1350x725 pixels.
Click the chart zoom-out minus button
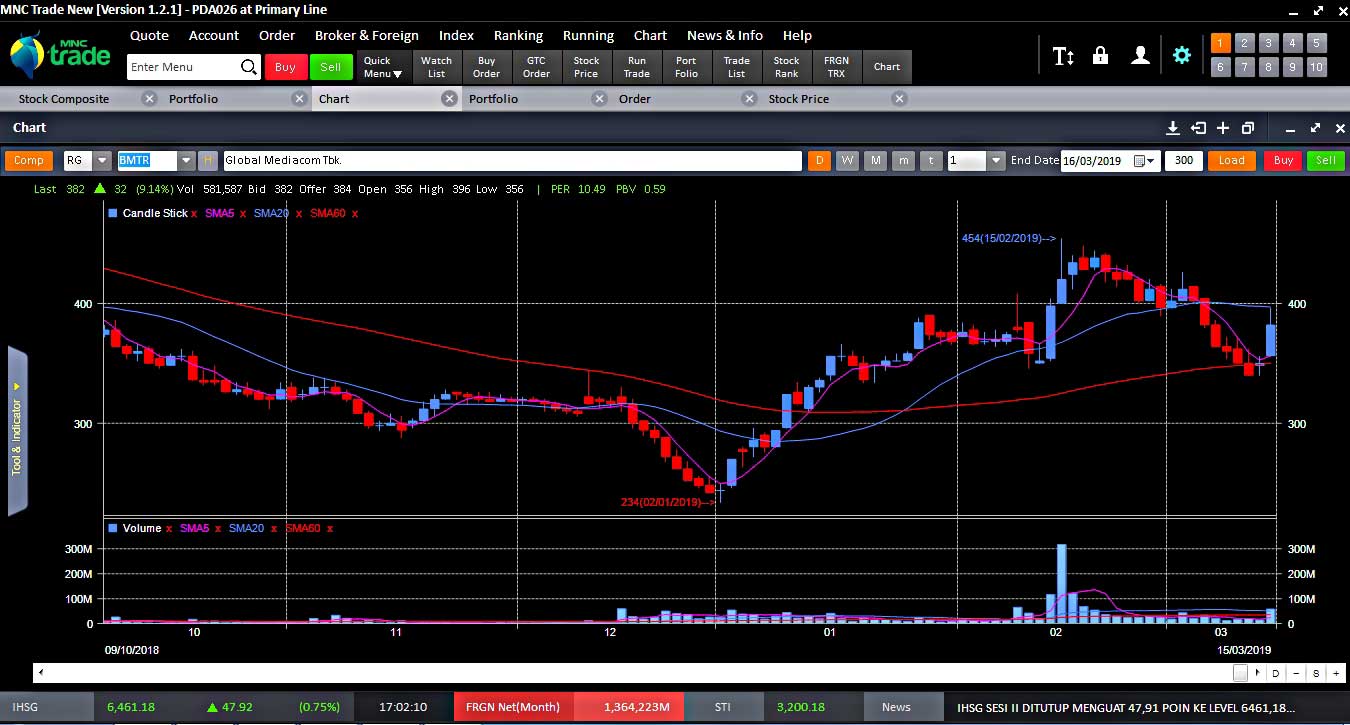click(1295, 673)
